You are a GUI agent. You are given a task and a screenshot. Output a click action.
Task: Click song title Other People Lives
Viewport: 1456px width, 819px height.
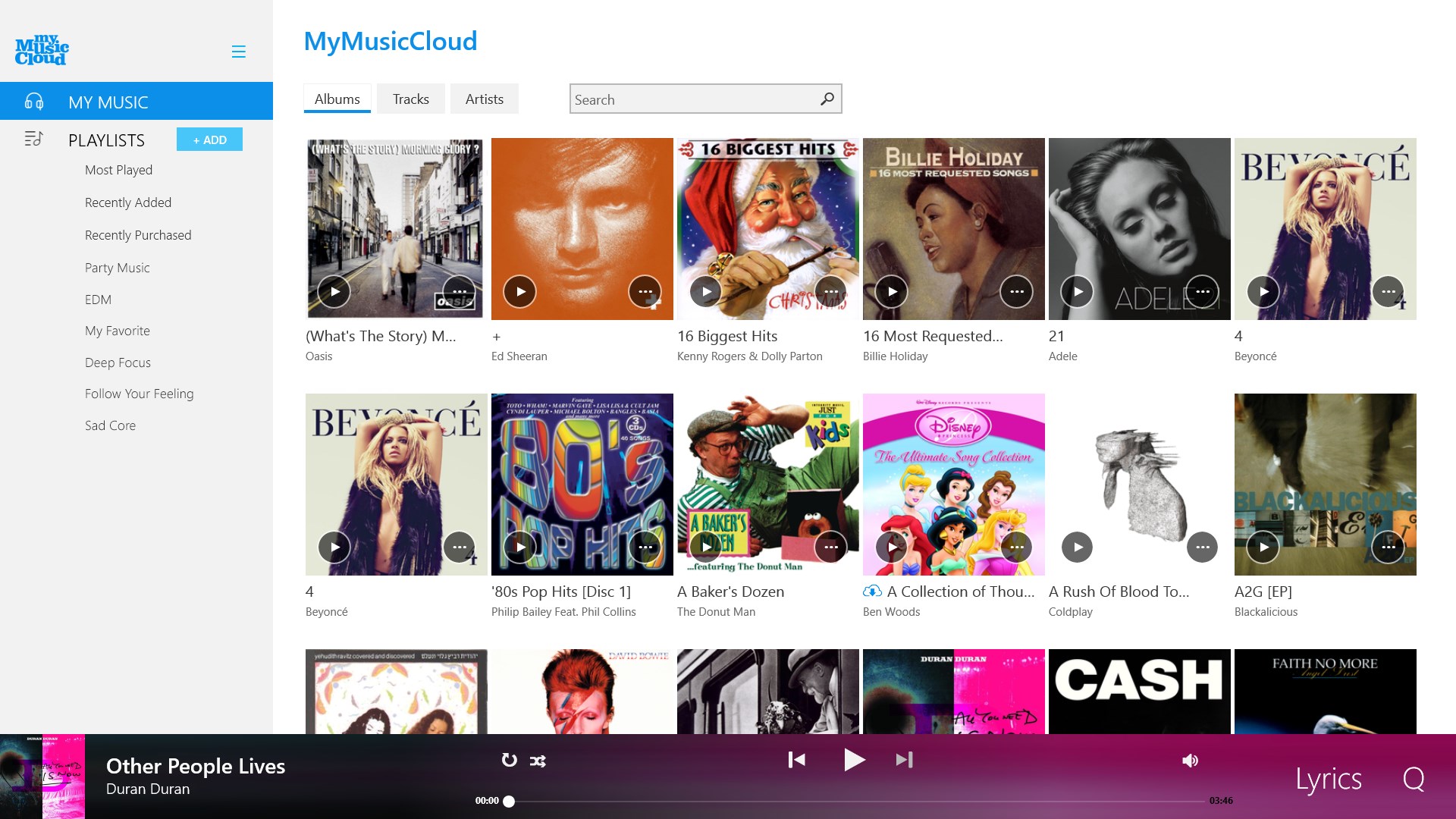pyautogui.click(x=196, y=766)
